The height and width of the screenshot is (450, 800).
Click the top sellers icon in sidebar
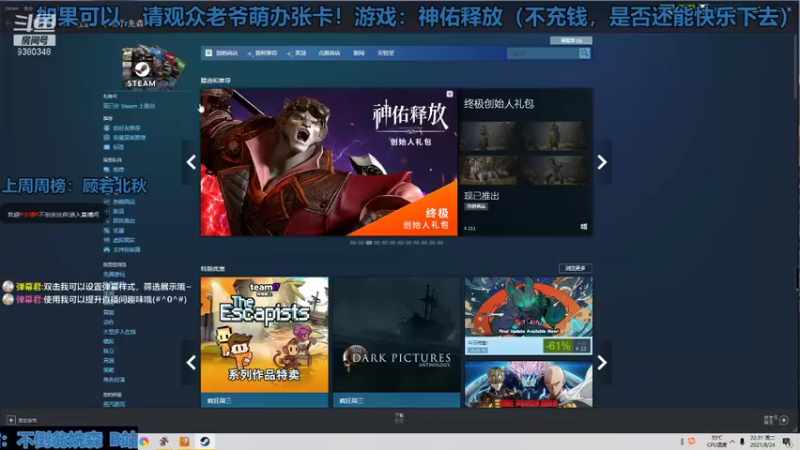pos(106,202)
